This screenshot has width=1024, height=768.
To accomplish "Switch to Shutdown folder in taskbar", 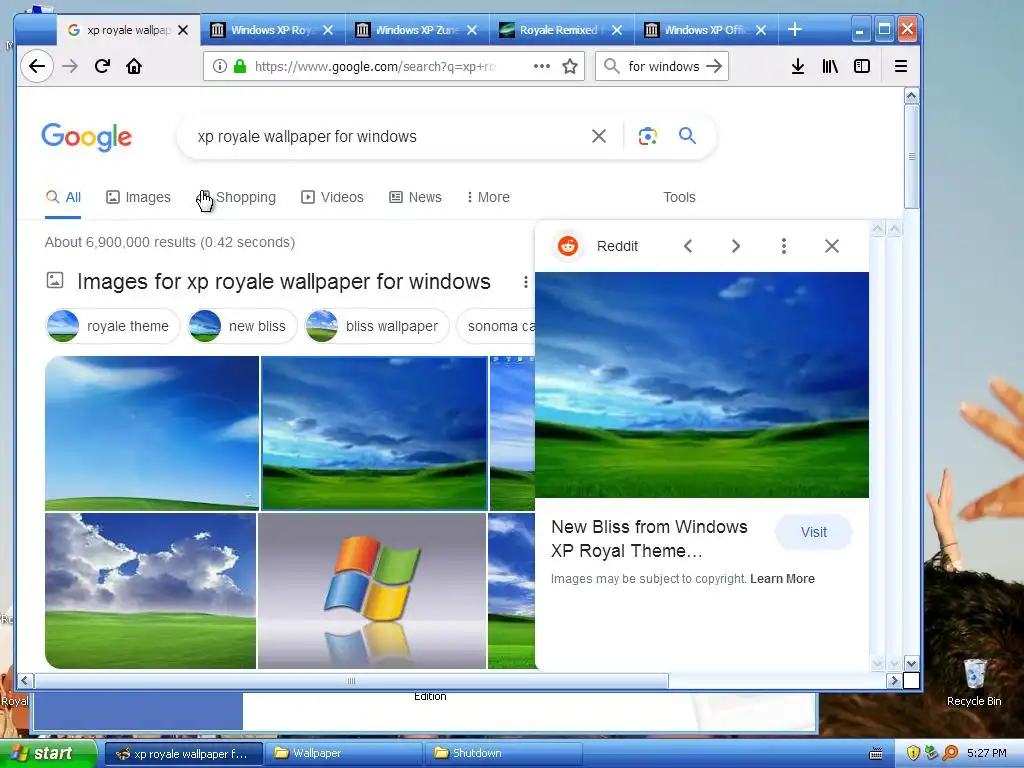I will tap(503, 753).
